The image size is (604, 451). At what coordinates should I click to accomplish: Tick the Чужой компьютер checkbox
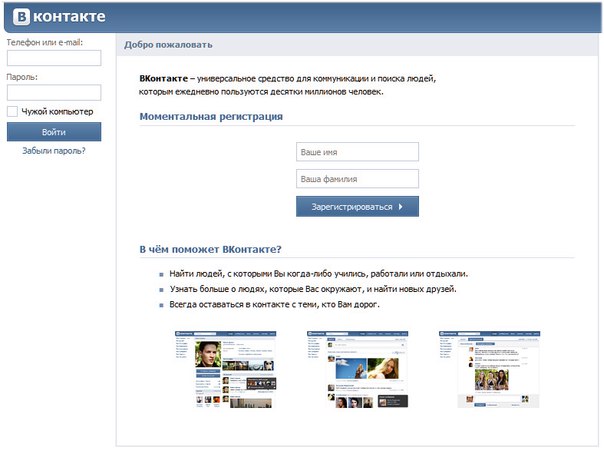(12, 112)
